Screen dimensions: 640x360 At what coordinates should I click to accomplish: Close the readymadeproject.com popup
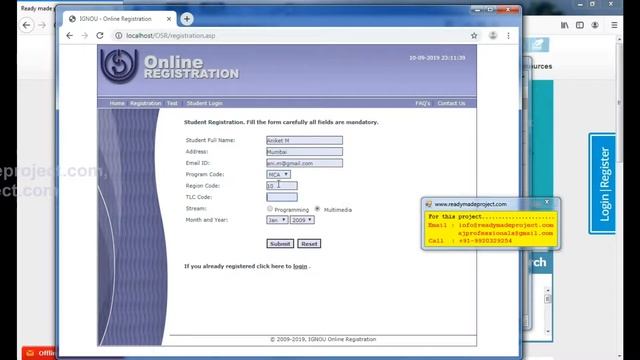(547, 202)
